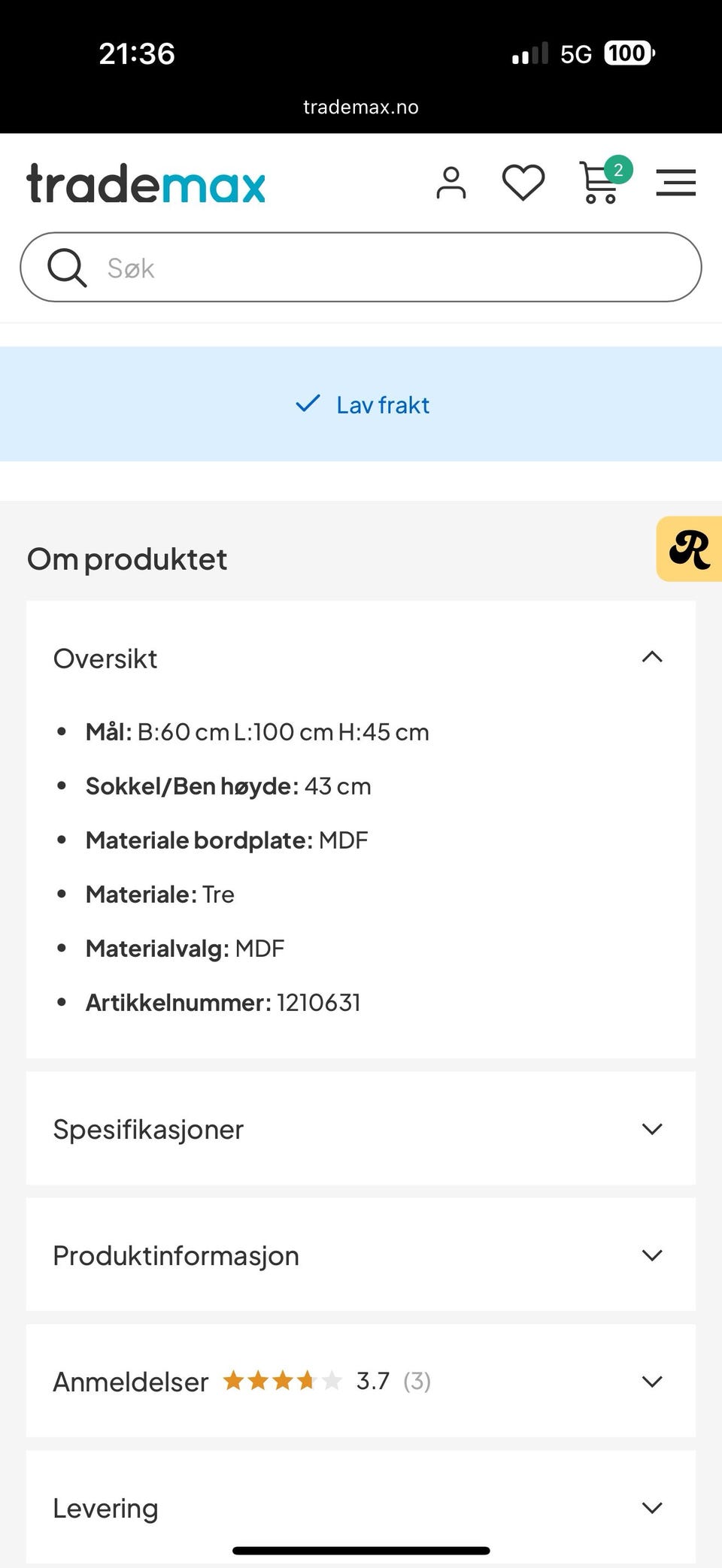
Task: Tap the trademax.no address bar
Action: 361,107
